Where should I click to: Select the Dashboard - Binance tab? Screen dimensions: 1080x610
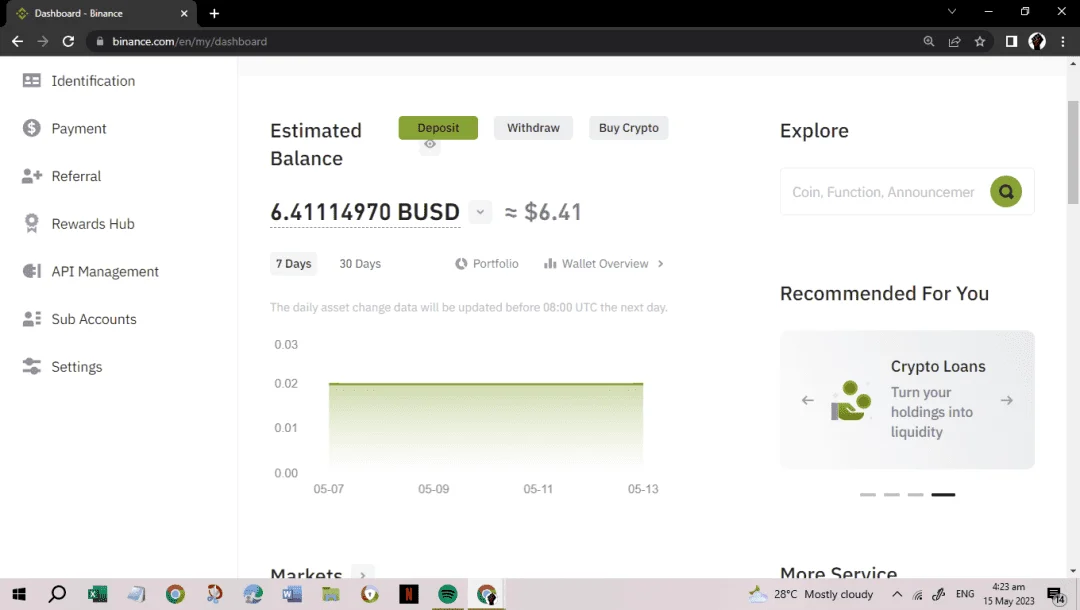pos(100,14)
